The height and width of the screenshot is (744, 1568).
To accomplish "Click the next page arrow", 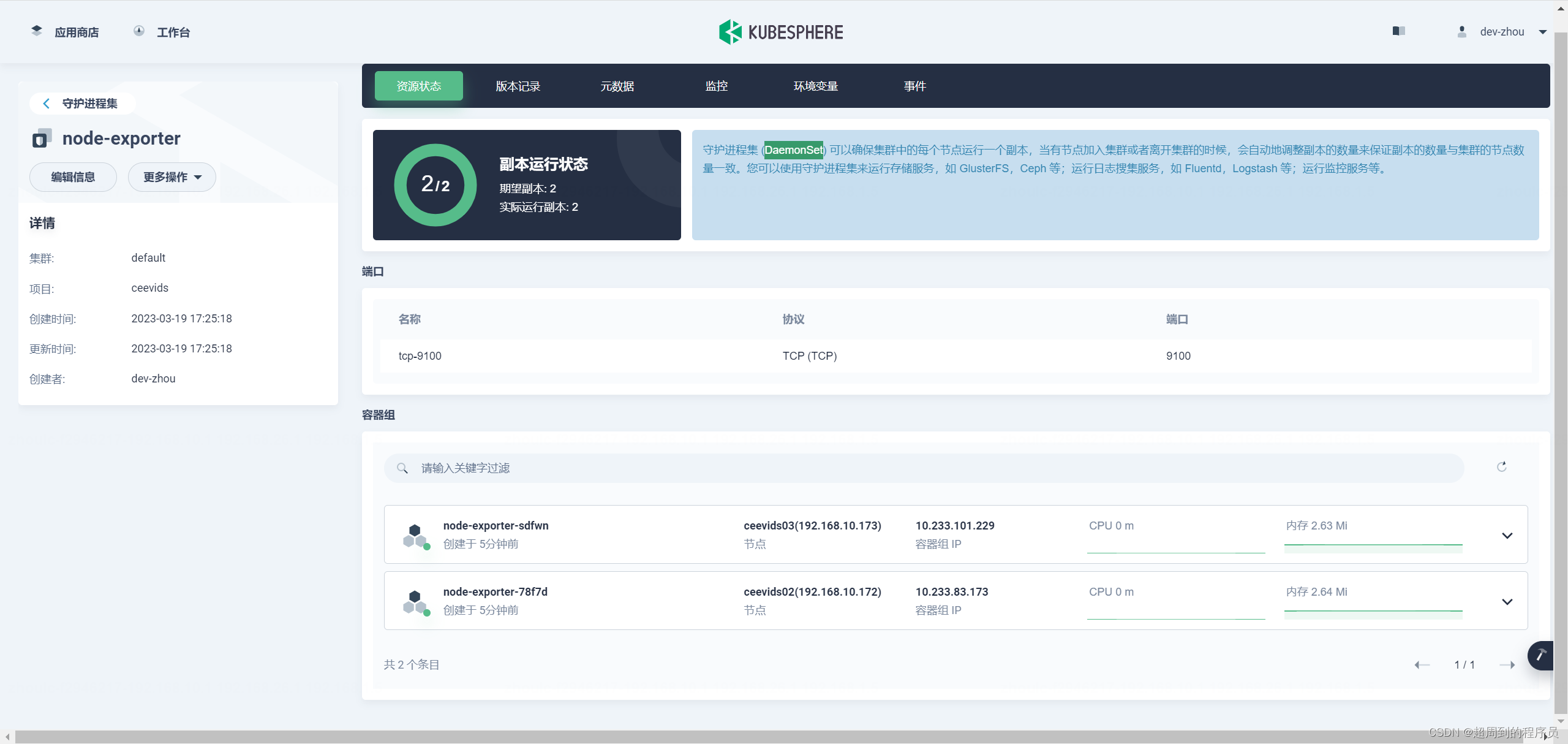I will coord(1509,664).
